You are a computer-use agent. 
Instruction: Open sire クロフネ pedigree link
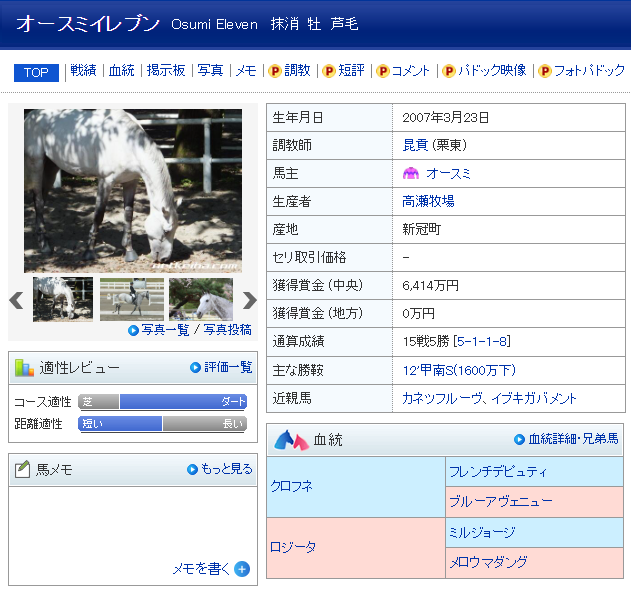point(293,486)
